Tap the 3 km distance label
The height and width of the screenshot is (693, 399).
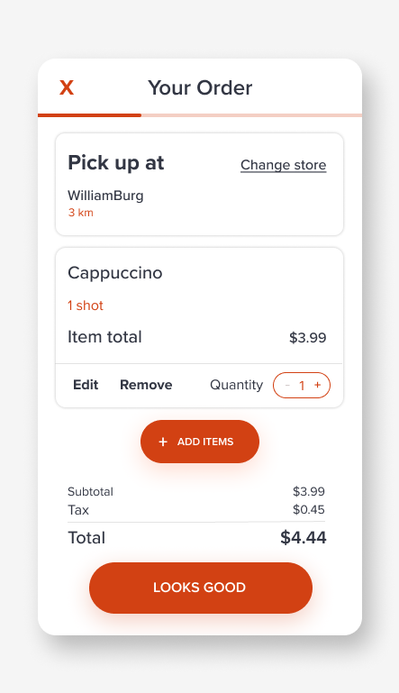(80, 213)
